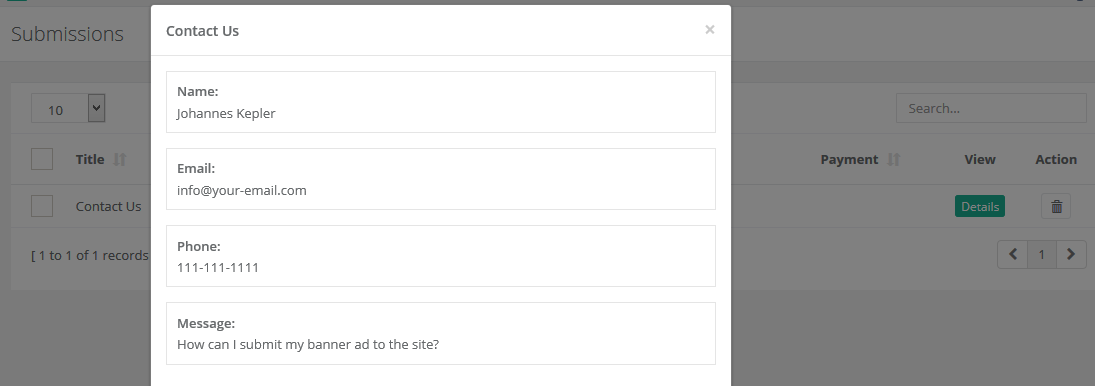Delete the Contact Us submission with trash icon
The height and width of the screenshot is (386, 1095).
pyautogui.click(x=1056, y=207)
